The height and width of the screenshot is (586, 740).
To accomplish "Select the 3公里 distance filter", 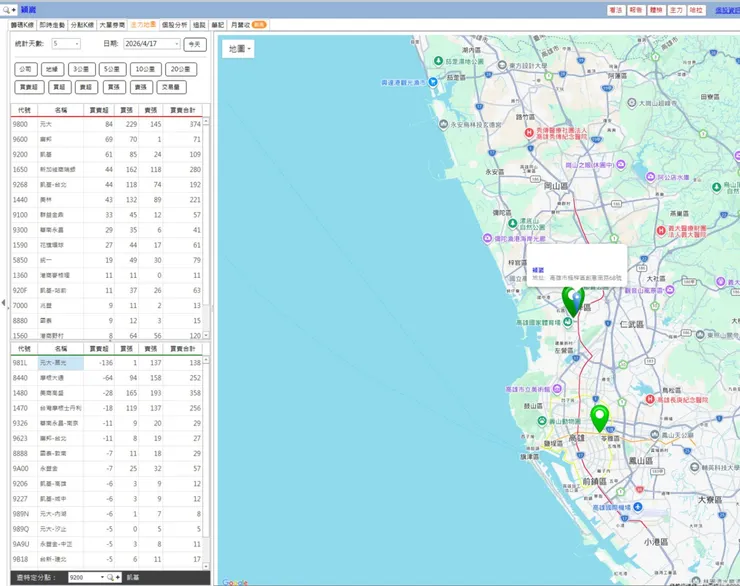I will pos(82,69).
